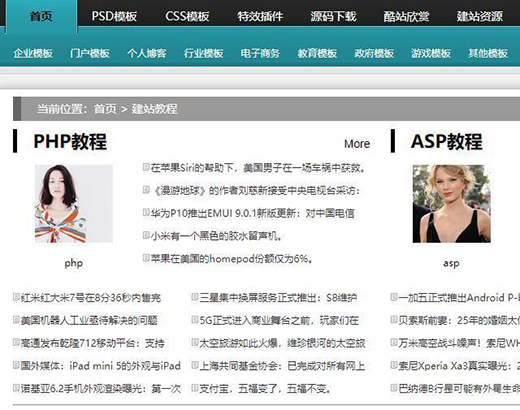Select the 游戏模板 submenu item

(431, 53)
